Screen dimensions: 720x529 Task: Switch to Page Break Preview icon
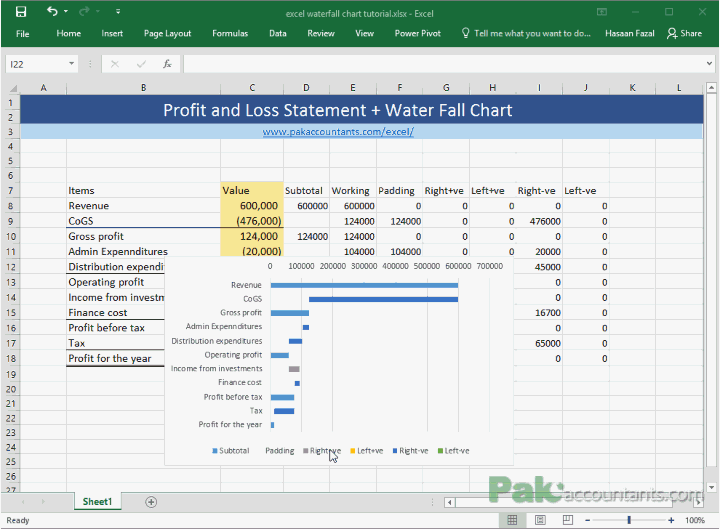[x=568, y=520]
